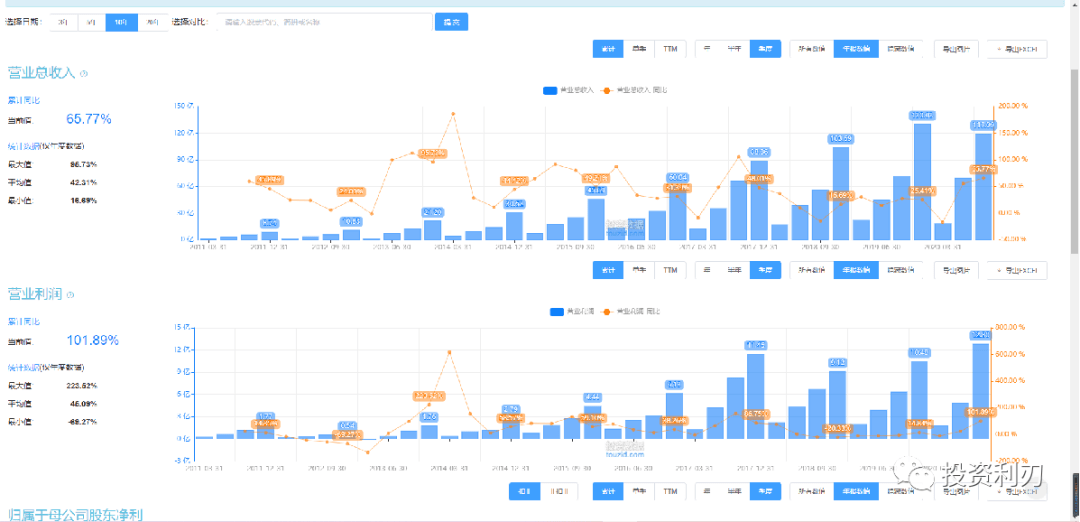Hide the blue 营业利润 bar series legend

557,311
